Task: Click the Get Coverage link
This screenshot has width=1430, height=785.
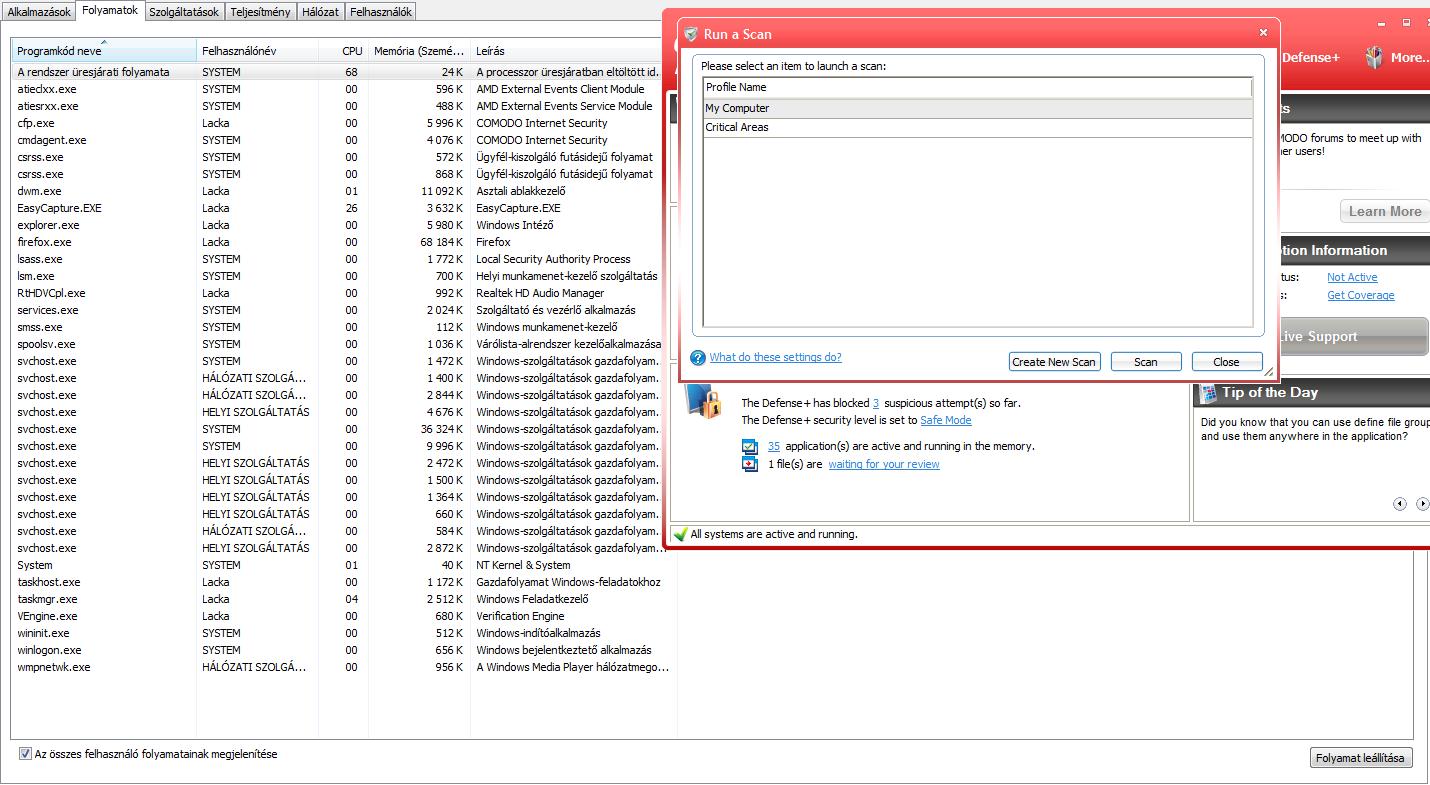Action: pyautogui.click(x=1360, y=295)
